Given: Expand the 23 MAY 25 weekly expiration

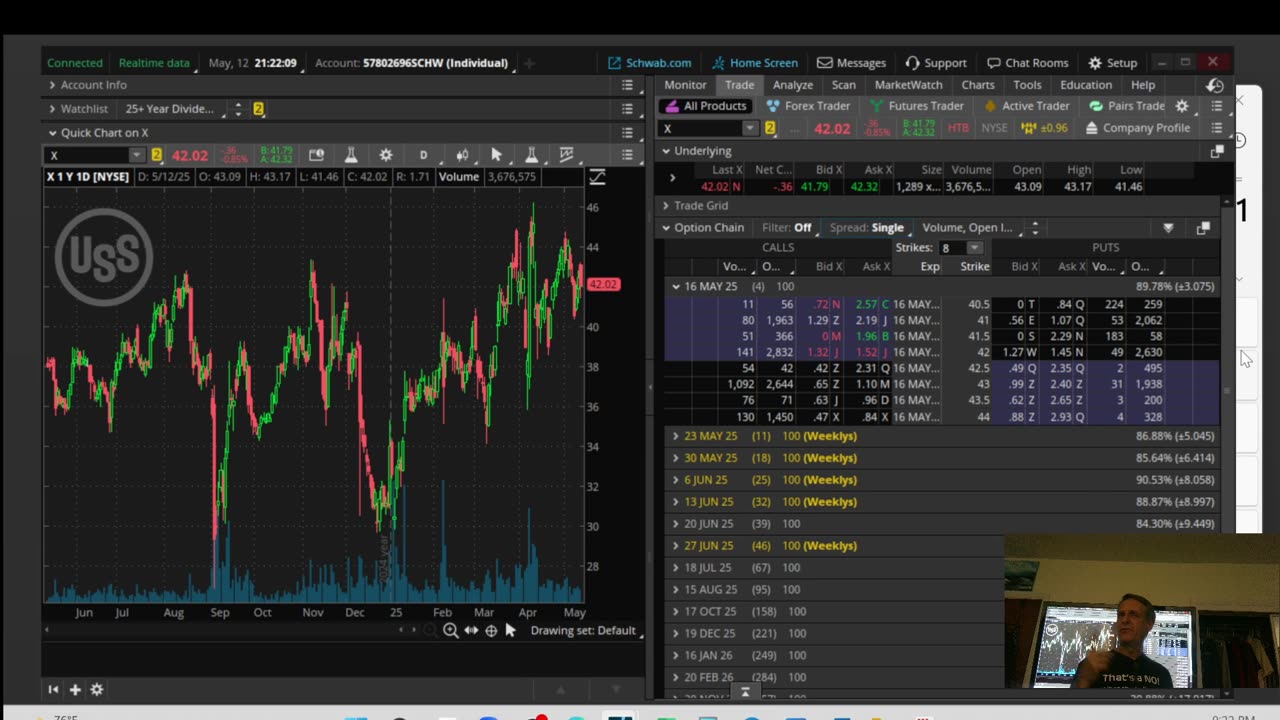Looking at the screenshot, I should pos(676,436).
